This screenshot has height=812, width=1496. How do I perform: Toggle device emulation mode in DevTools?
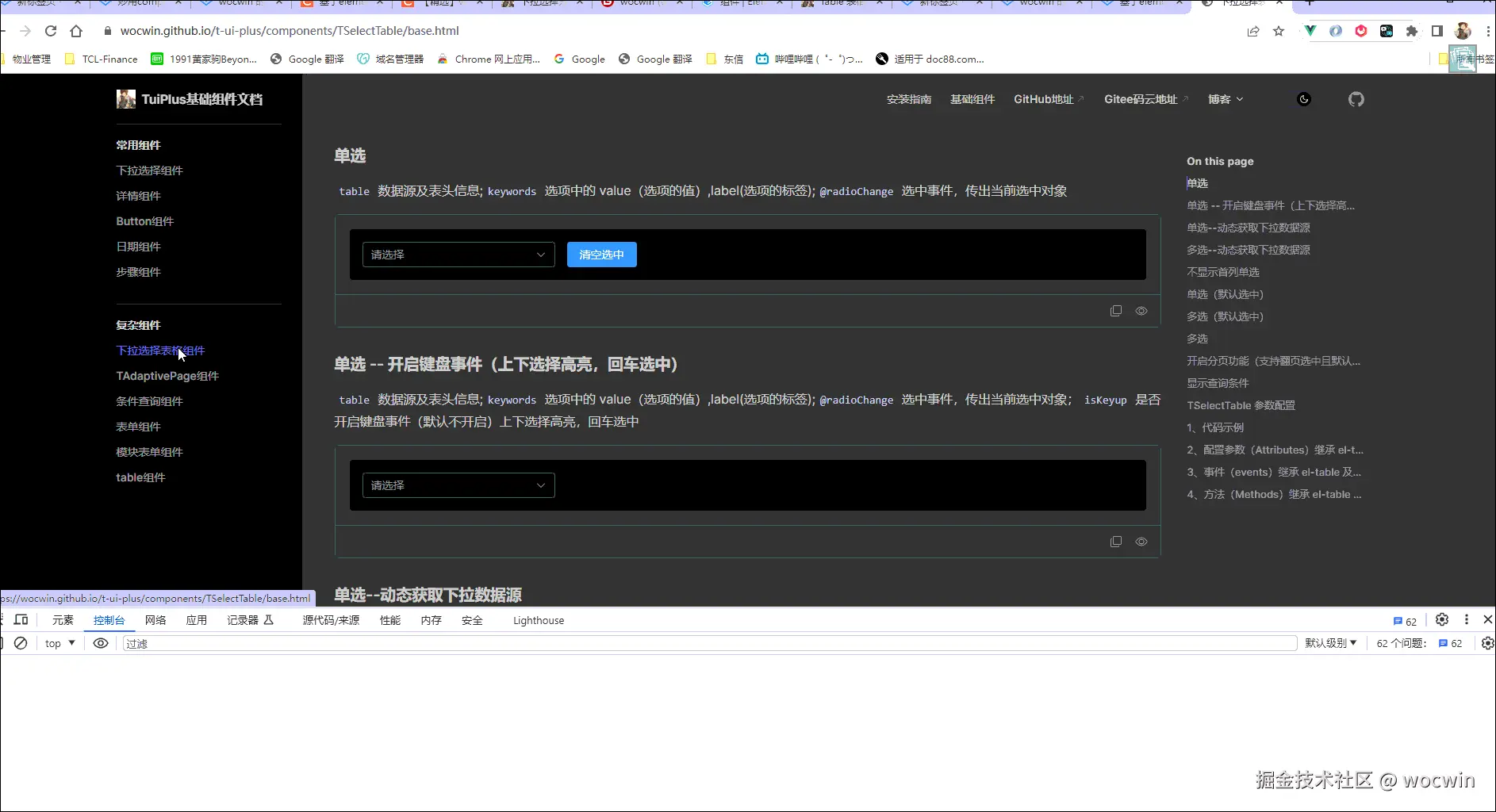point(21,619)
